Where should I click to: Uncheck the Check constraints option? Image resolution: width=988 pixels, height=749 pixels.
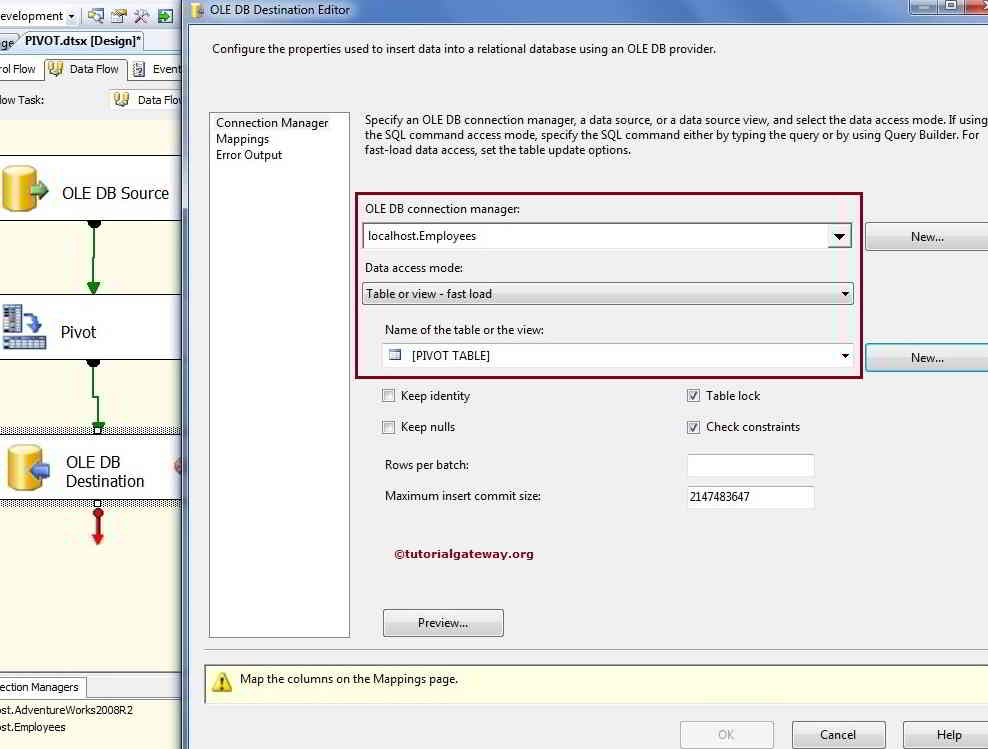[693, 427]
